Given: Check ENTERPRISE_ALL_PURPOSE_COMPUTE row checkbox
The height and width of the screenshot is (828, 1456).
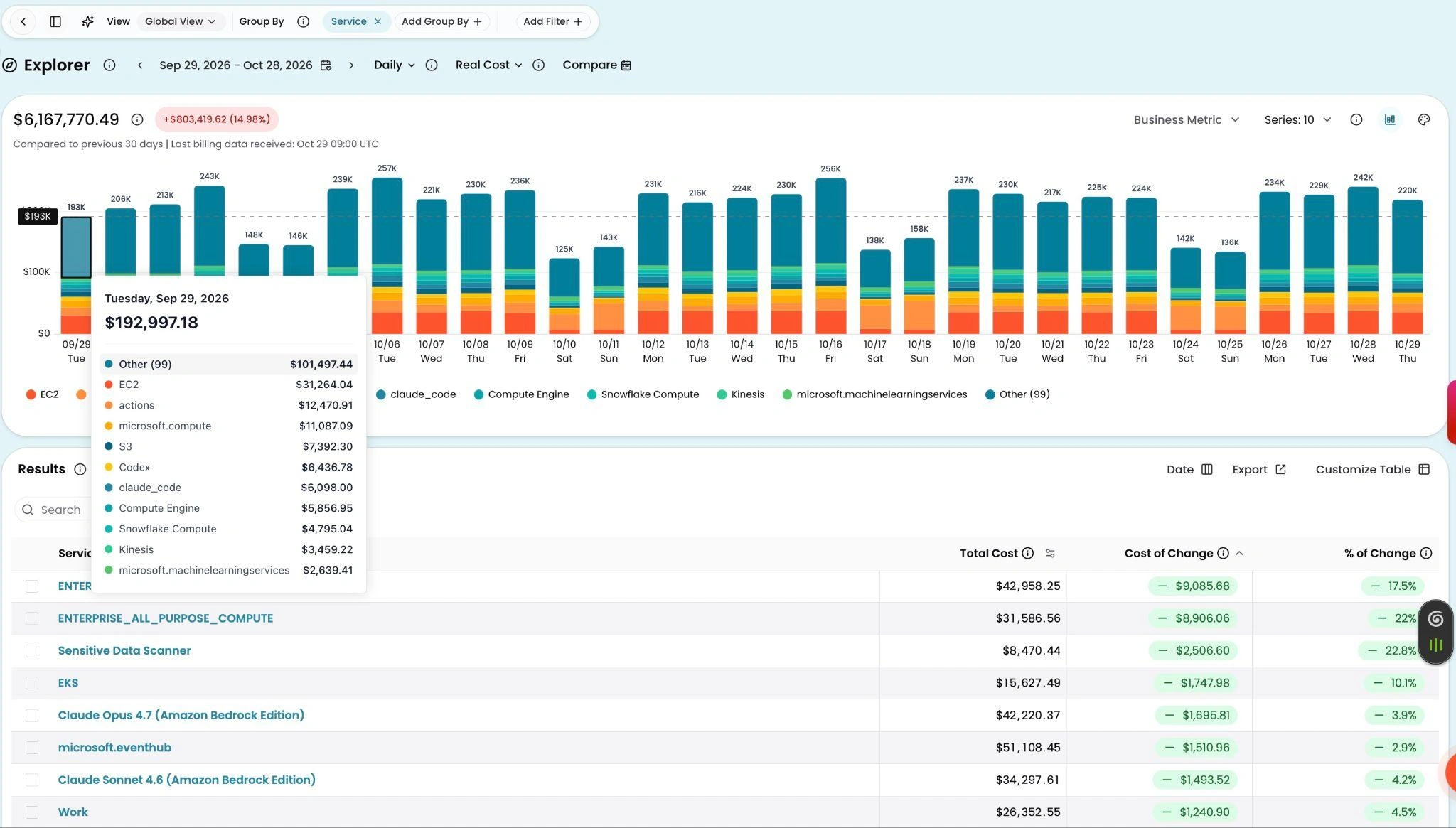Looking at the screenshot, I should pyautogui.click(x=32, y=618).
